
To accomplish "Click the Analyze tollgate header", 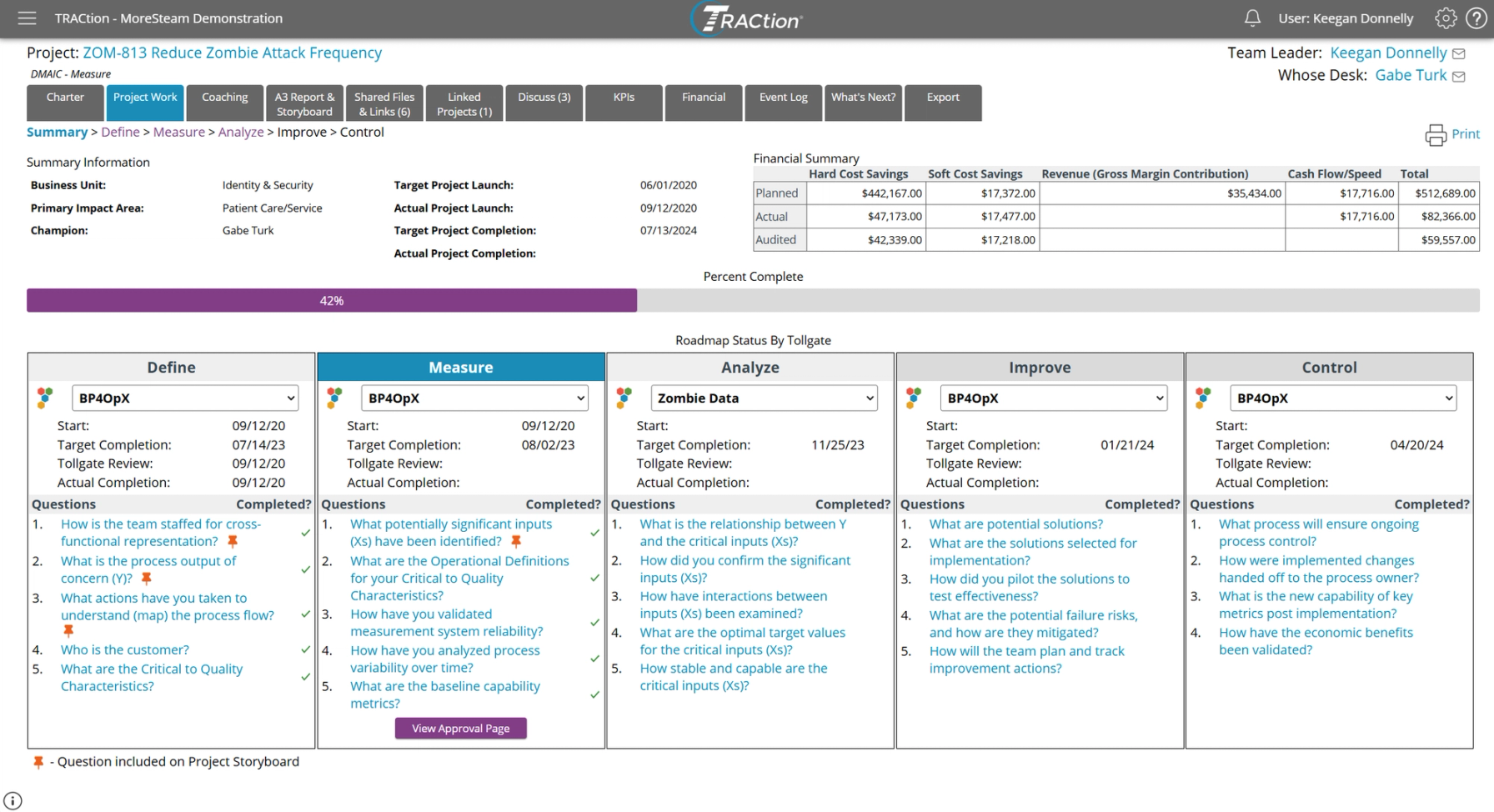I will tap(750, 368).
